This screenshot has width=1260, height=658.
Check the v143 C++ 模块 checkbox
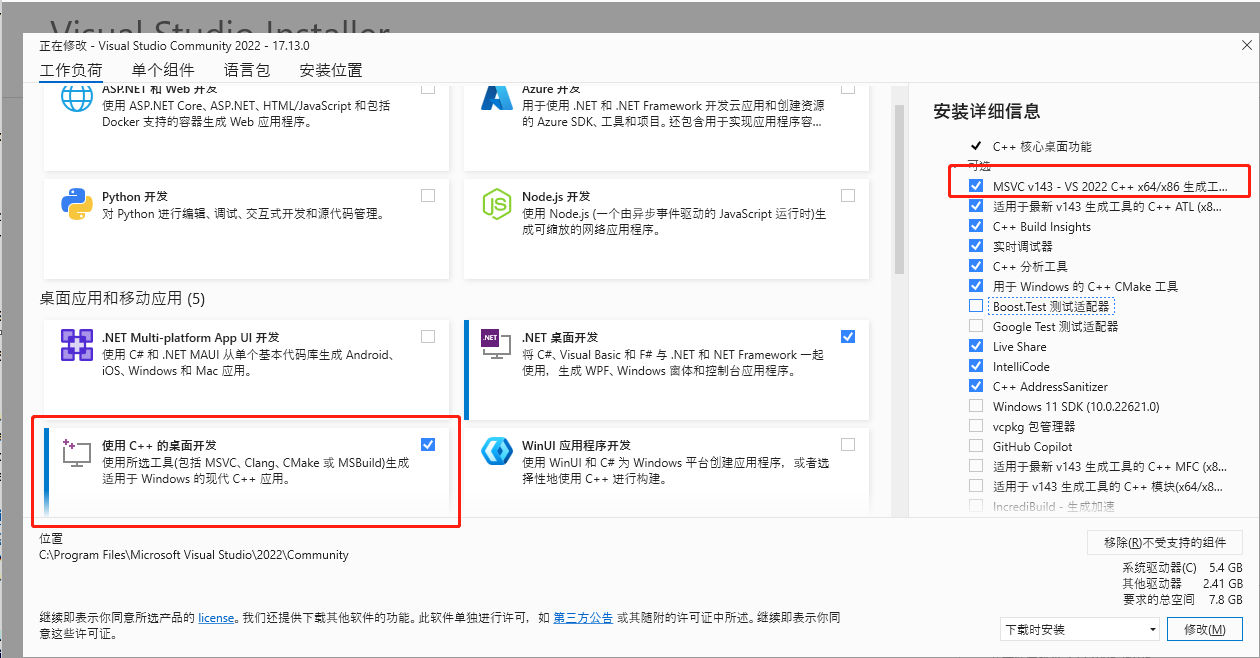coord(976,486)
